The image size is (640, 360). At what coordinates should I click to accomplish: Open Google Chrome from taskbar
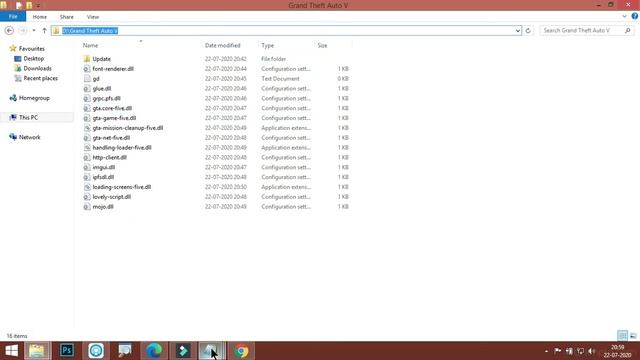(x=241, y=351)
